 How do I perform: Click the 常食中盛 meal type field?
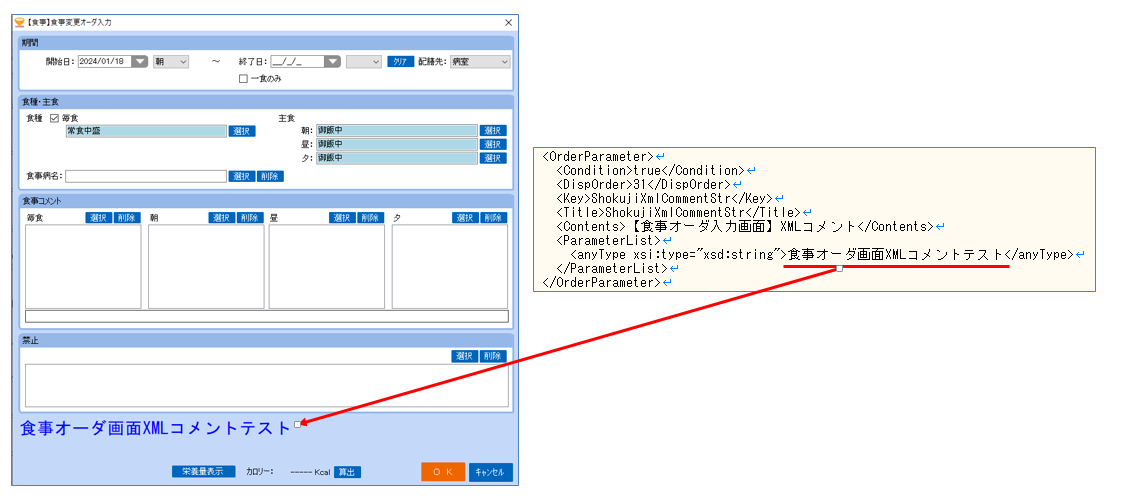tap(146, 131)
